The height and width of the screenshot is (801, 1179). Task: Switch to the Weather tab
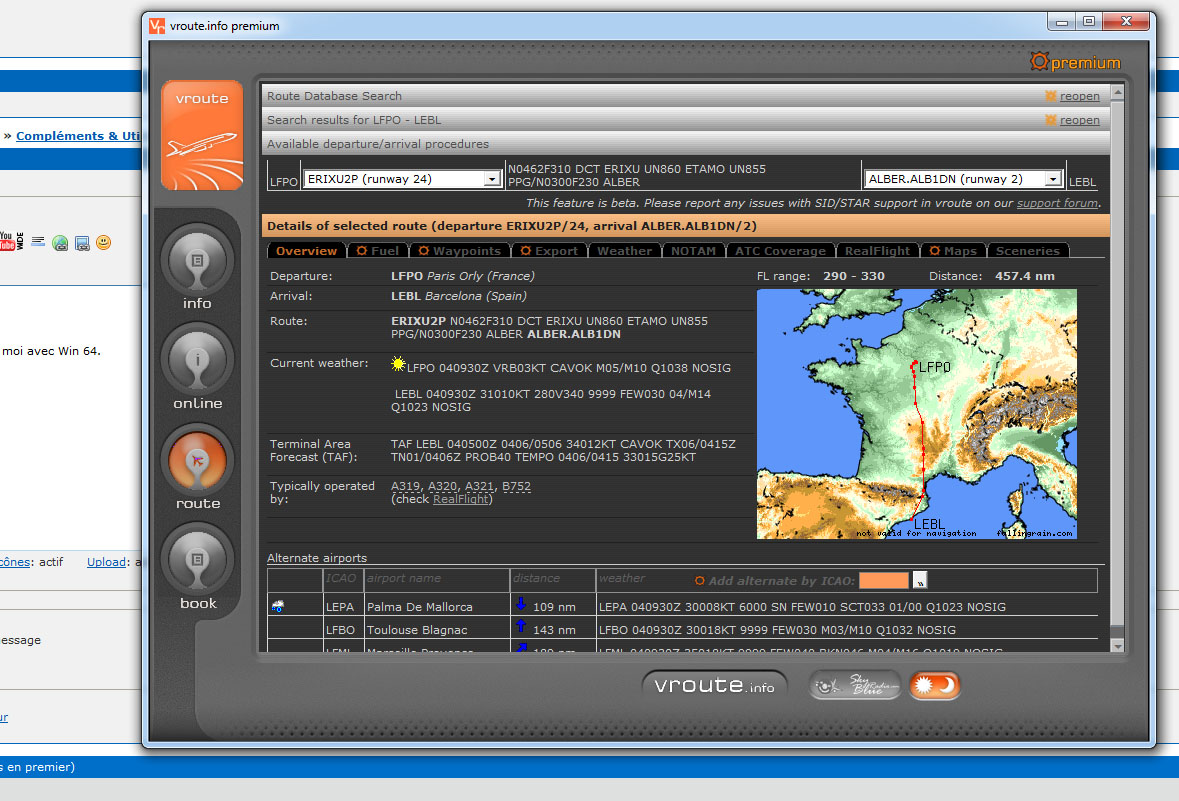pos(624,250)
